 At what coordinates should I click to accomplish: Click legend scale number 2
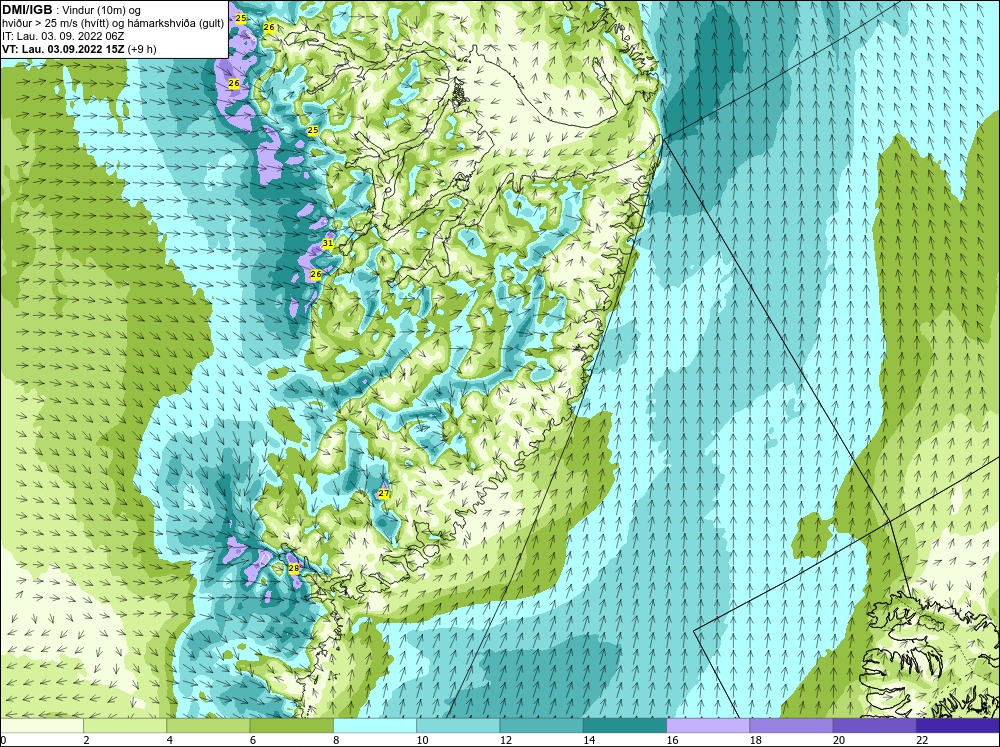(86, 740)
